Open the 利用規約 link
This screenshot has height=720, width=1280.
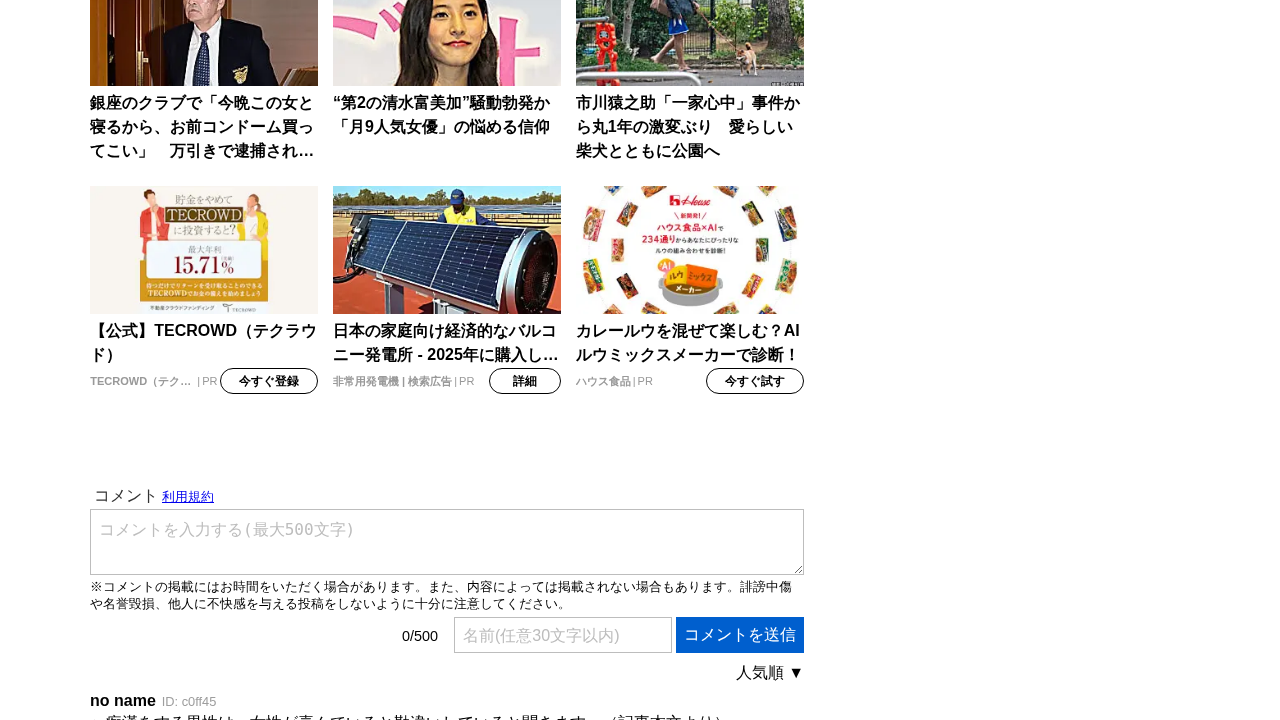188,497
